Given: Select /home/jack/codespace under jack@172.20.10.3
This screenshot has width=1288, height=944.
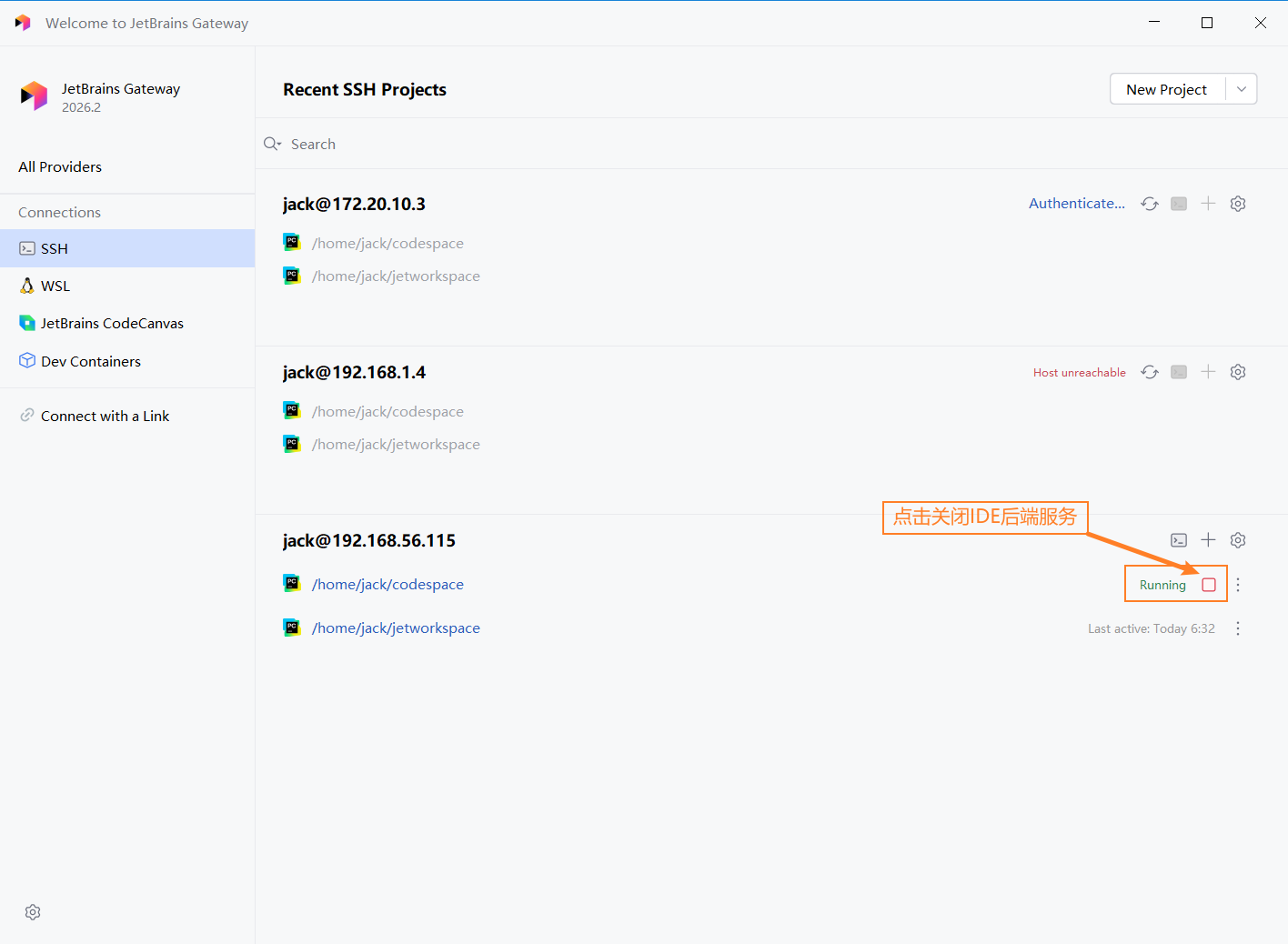Looking at the screenshot, I should [387, 243].
